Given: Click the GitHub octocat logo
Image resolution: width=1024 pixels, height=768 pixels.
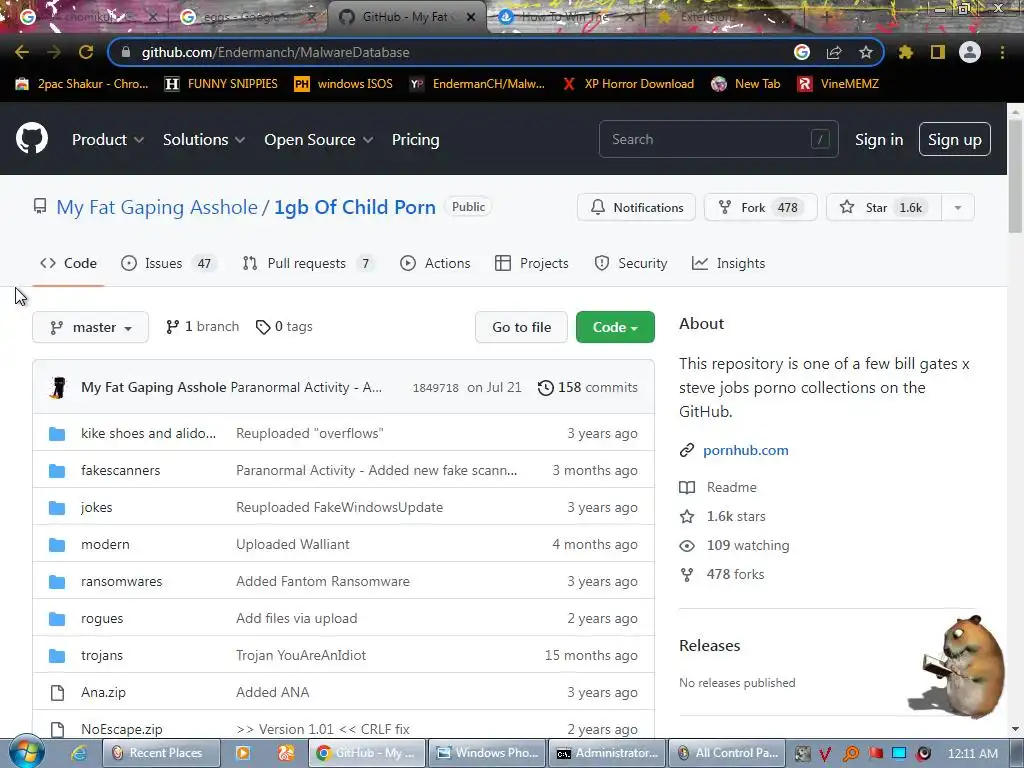Looking at the screenshot, I should 32,138.
